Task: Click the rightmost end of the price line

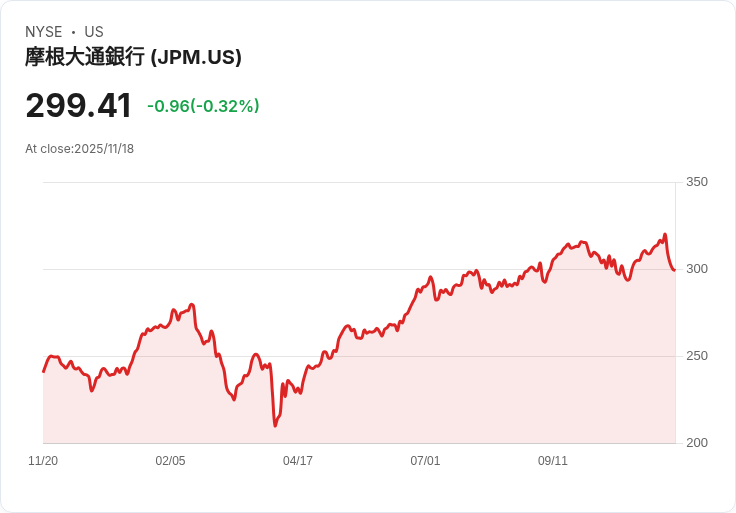Action: (674, 270)
